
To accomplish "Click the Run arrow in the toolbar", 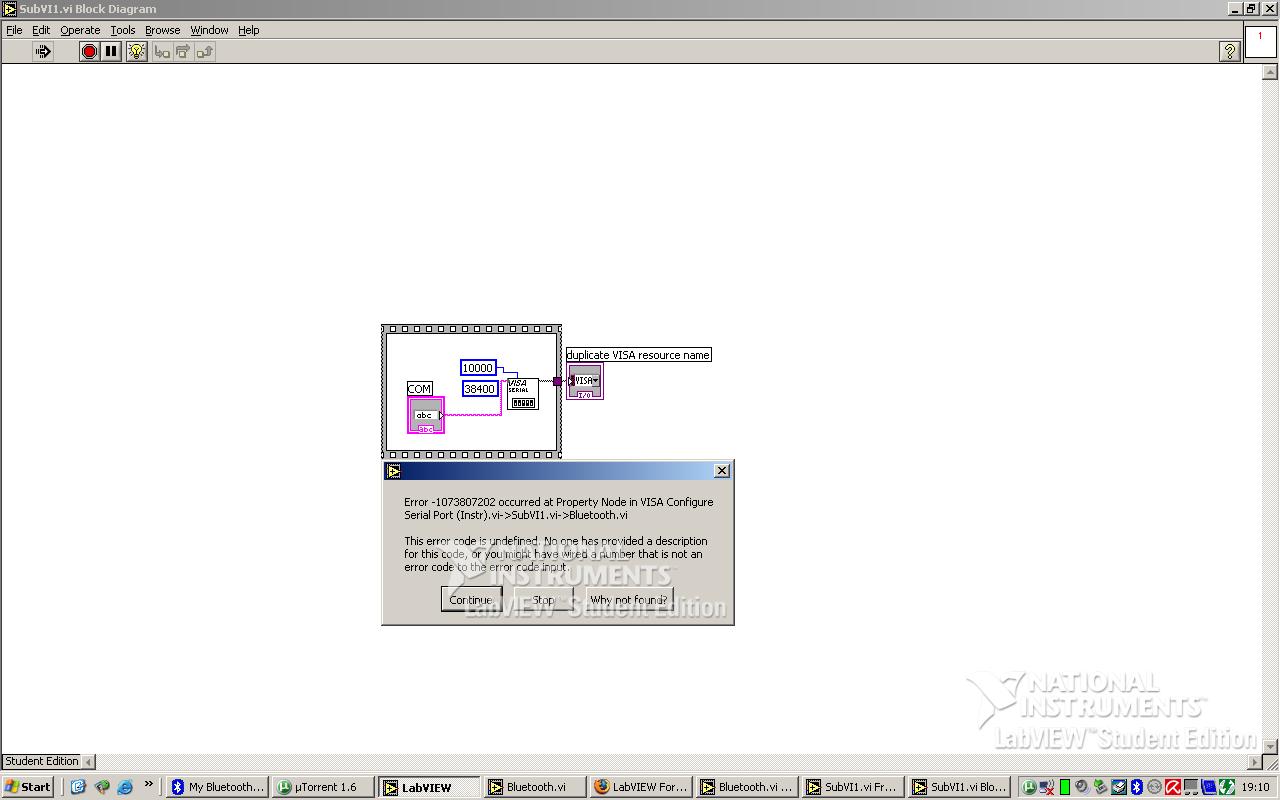I will tap(43, 51).
